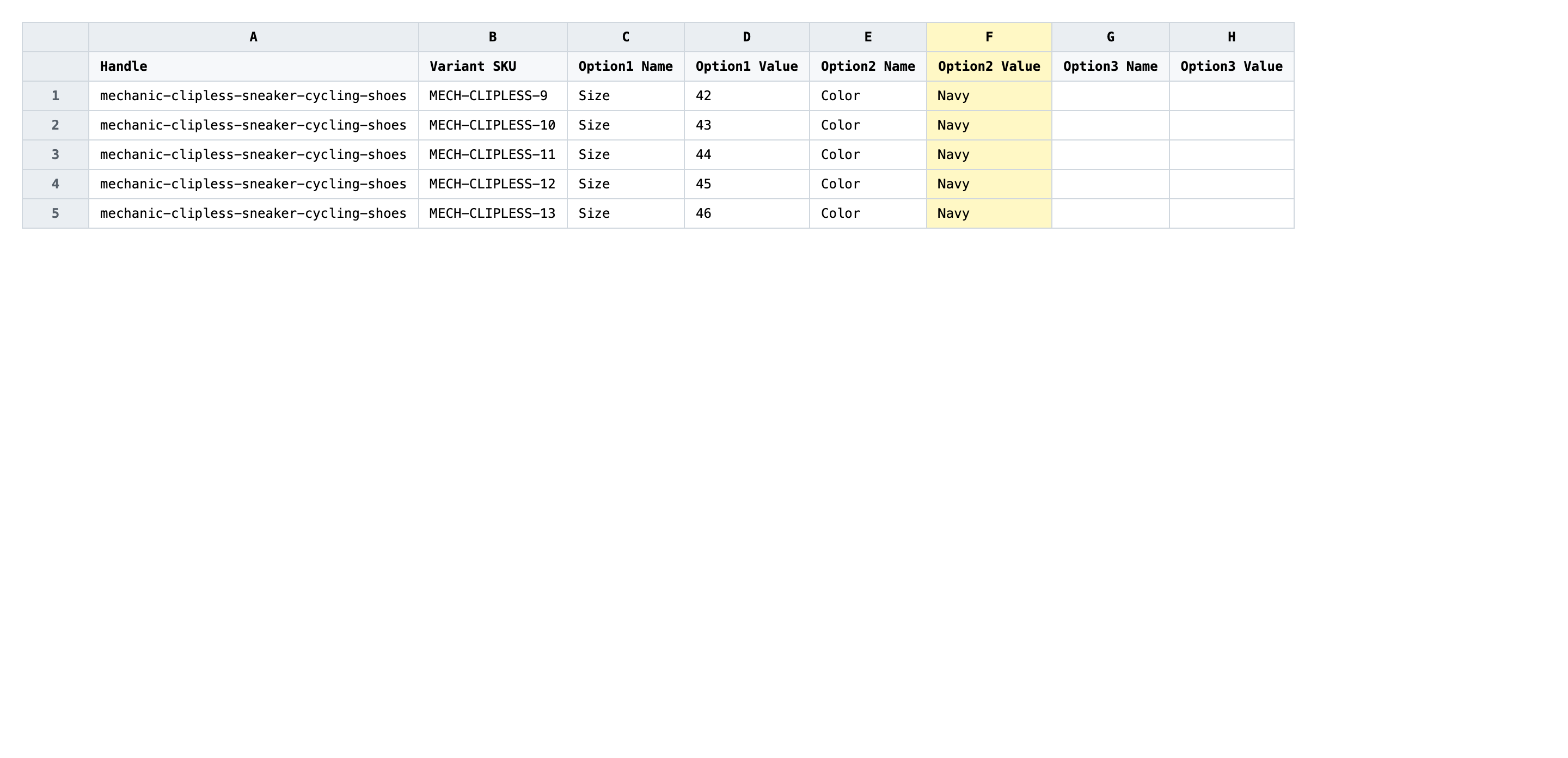Click row number 4 header

(56, 184)
